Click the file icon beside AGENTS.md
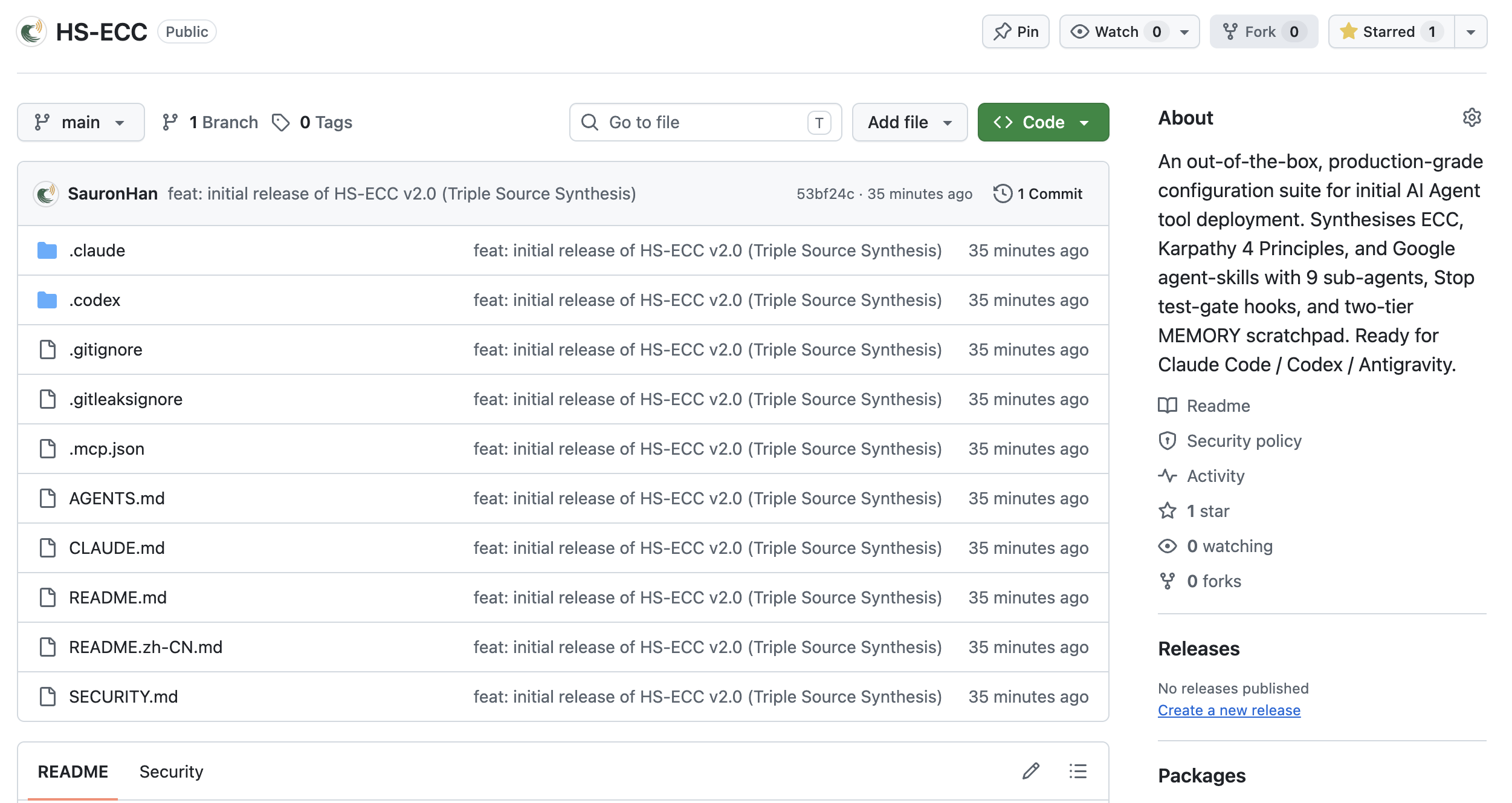 pyautogui.click(x=47, y=498)
